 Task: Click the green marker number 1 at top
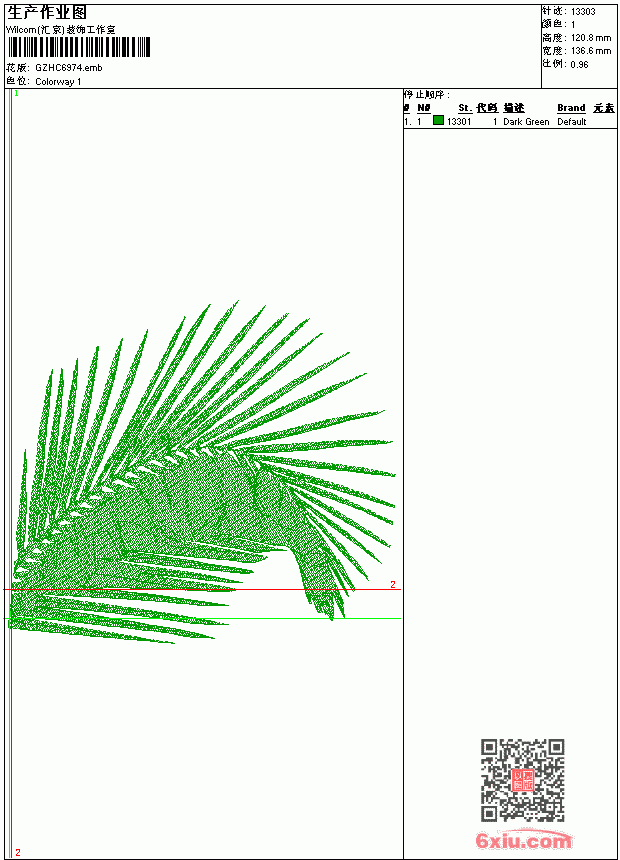16,94
